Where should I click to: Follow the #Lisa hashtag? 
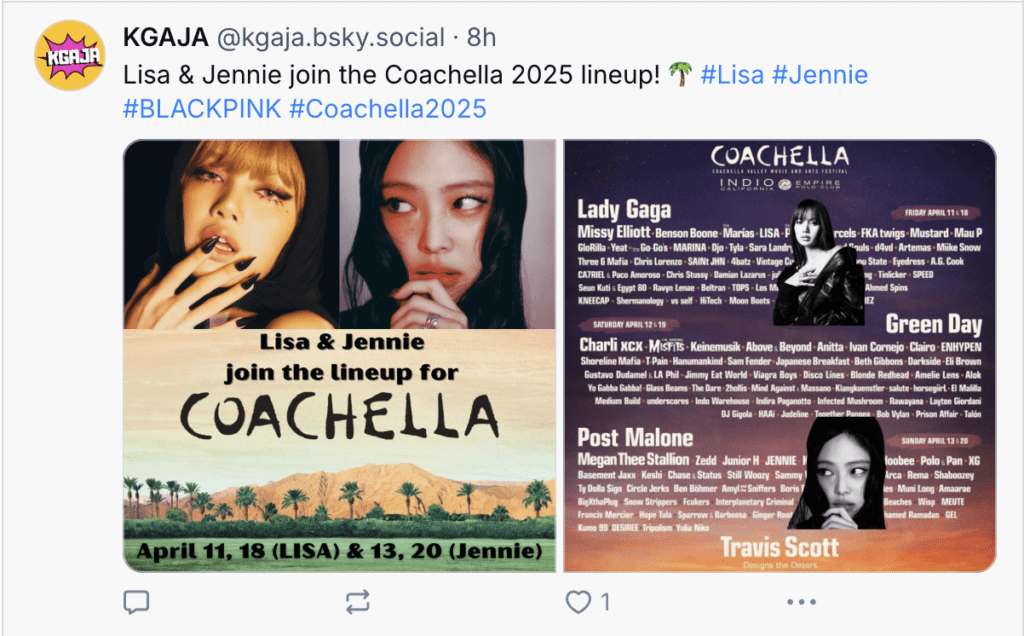tap(732, 74)
